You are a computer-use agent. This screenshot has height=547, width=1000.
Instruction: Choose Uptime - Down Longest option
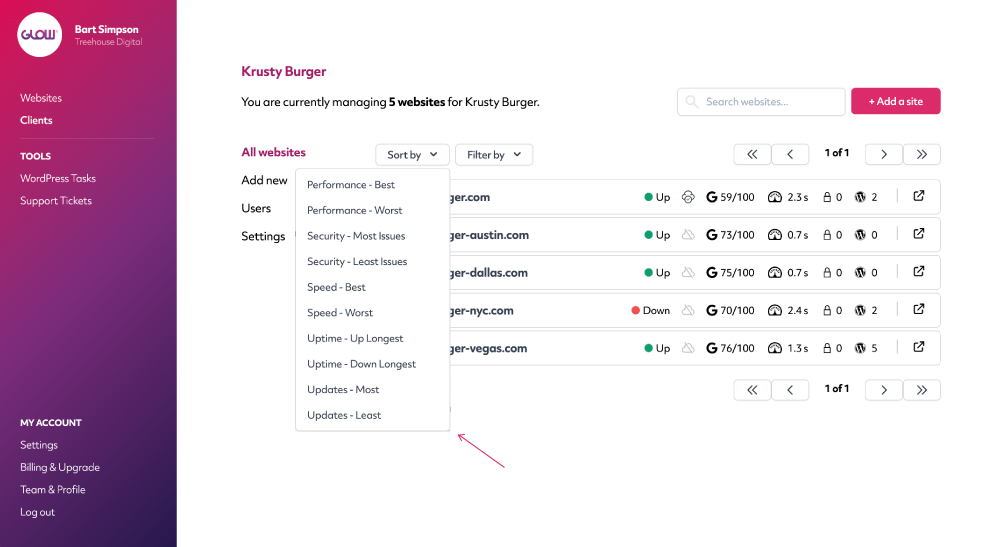click(361, 364)
